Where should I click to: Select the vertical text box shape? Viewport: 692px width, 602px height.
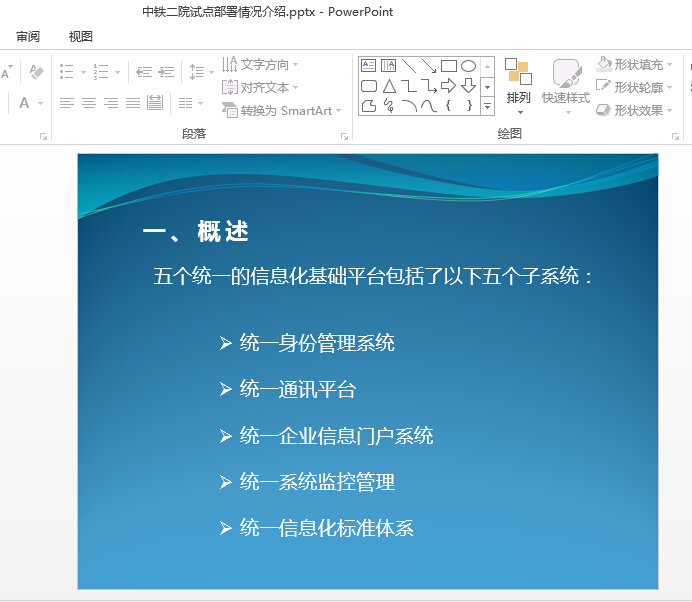pyautogui.click(x=388, y=66)
